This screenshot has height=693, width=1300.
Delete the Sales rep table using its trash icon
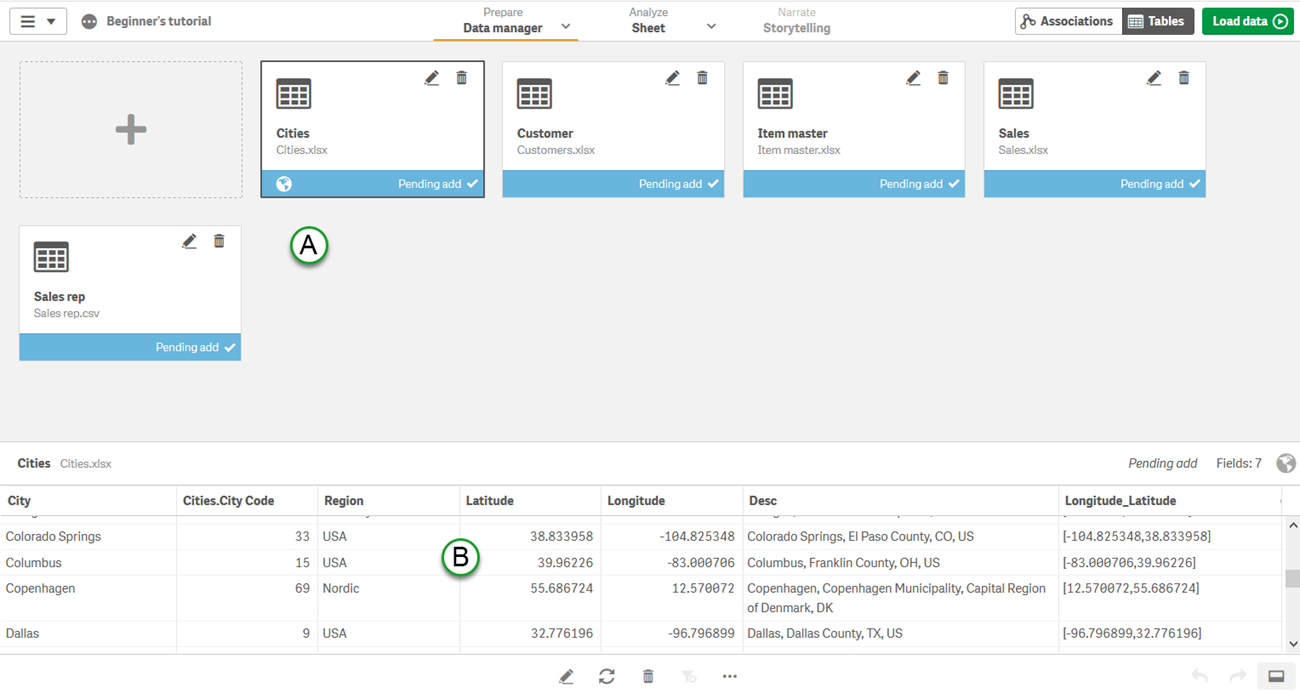(219, 240)
